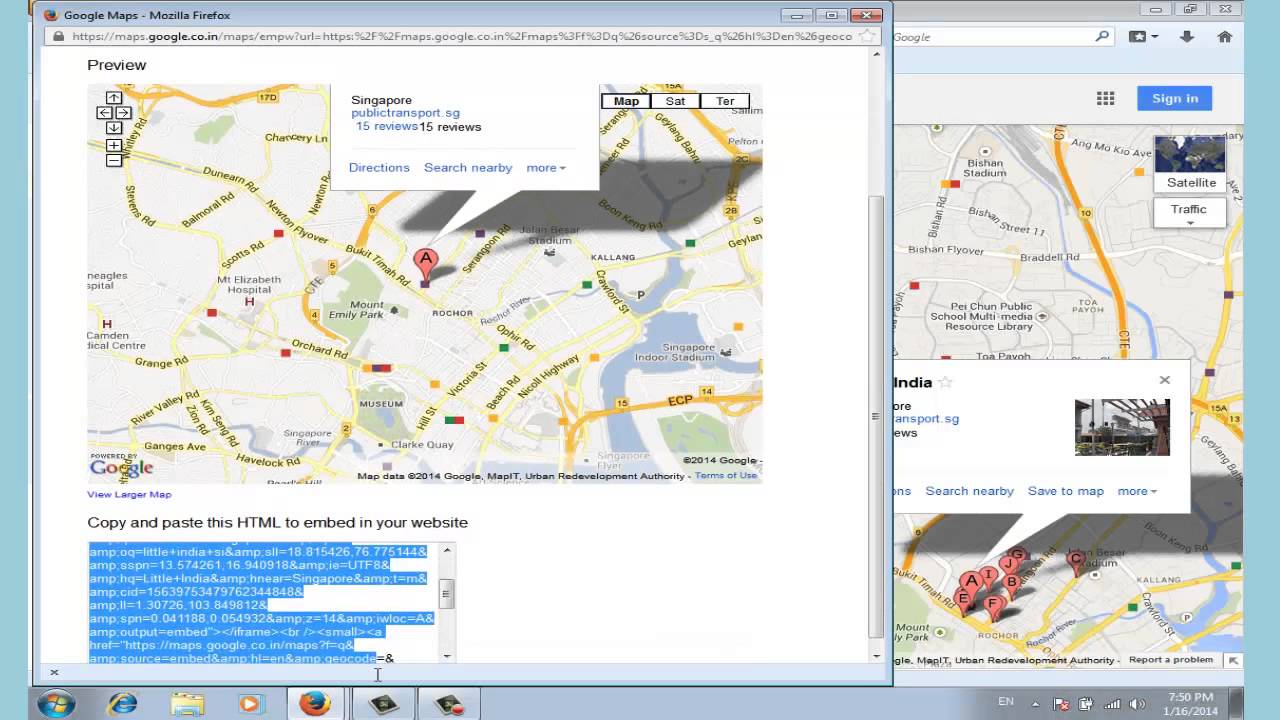
Task: Close the bar with the small x at the popup's bottom left
Action: click(x=54, y=673)
